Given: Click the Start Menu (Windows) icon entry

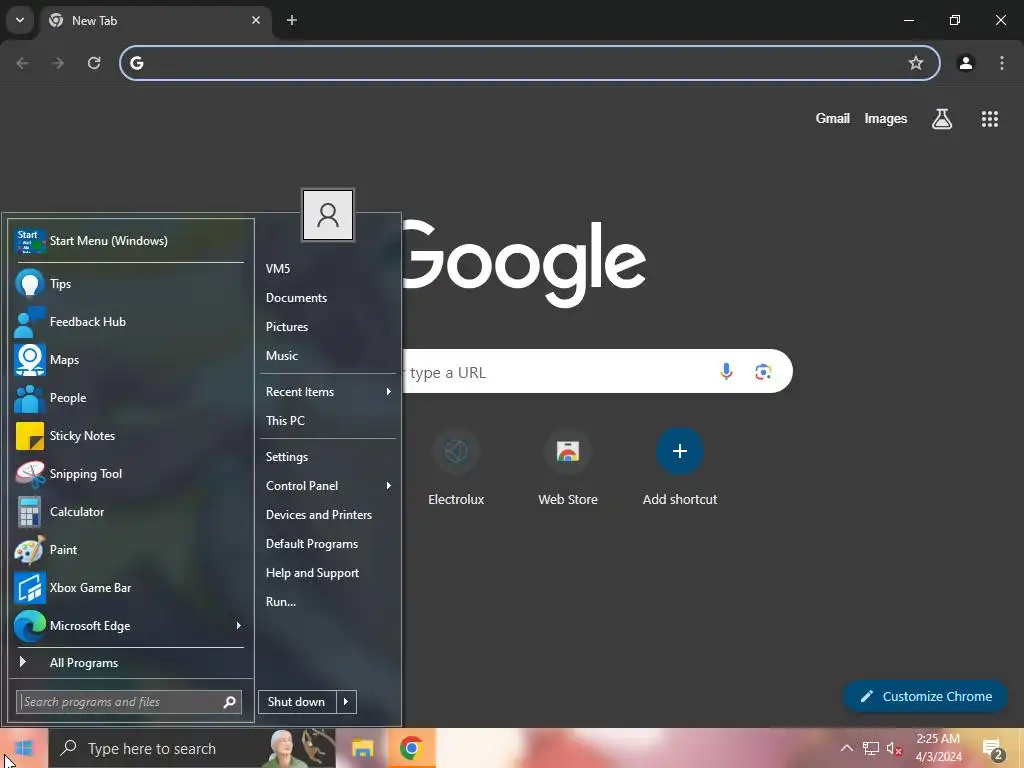Looking at the screenshot, I should [x=29, y=241].
